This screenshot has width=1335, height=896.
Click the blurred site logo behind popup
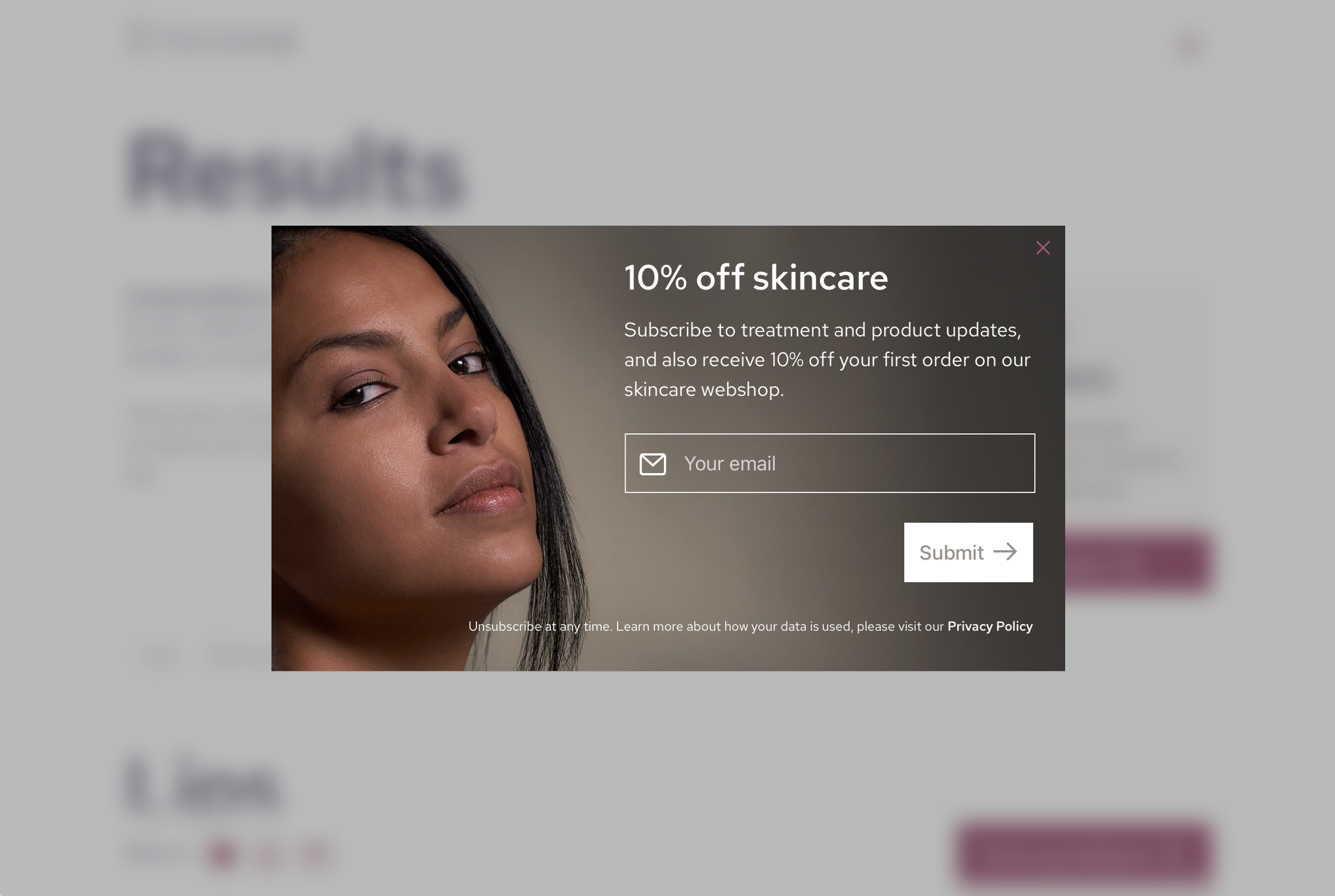[212, 40]
